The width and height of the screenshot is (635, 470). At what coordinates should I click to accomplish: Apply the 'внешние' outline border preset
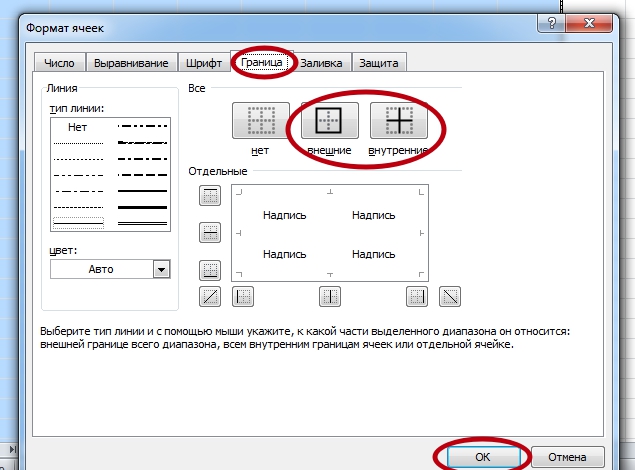(330, 120)
